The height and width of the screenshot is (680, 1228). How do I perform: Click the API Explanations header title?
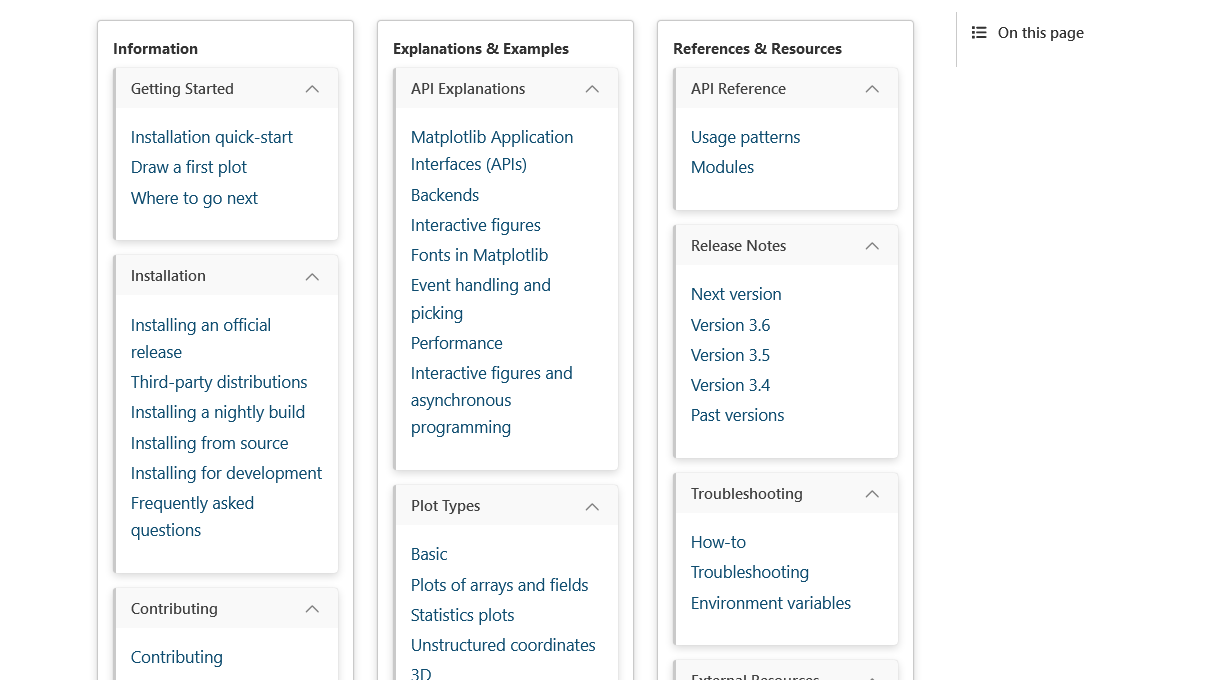click(x=468, y=89)
